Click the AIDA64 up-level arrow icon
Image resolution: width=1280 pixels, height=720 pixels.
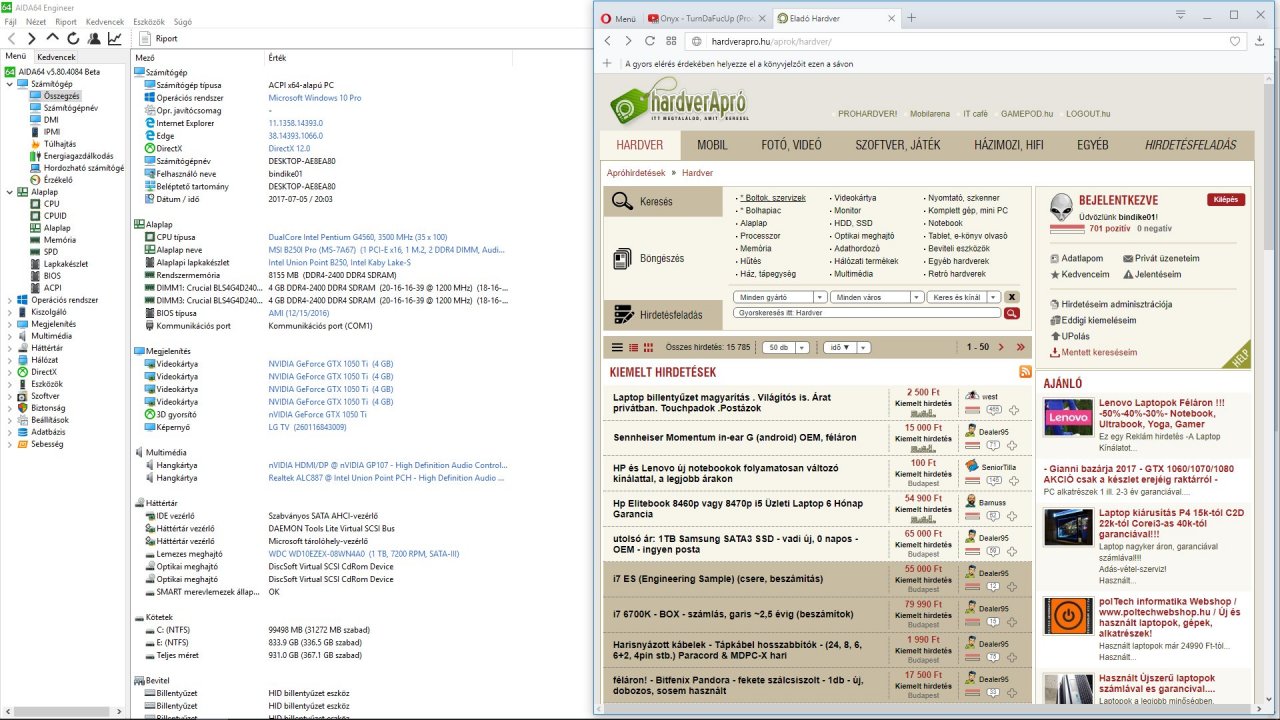point(53,38)
